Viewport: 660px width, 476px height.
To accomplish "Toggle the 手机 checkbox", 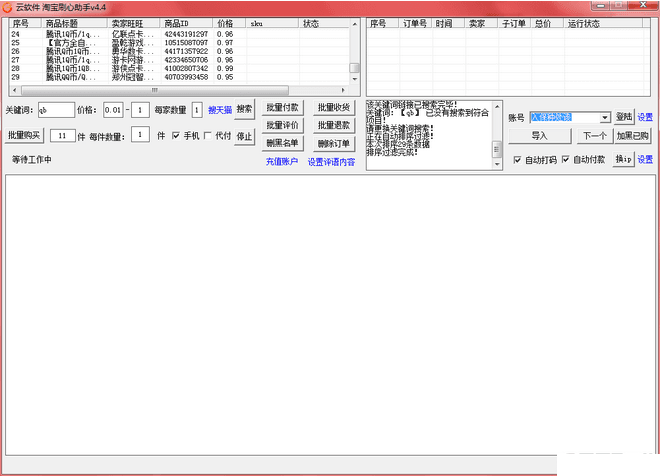I will (x=176, y=136).
